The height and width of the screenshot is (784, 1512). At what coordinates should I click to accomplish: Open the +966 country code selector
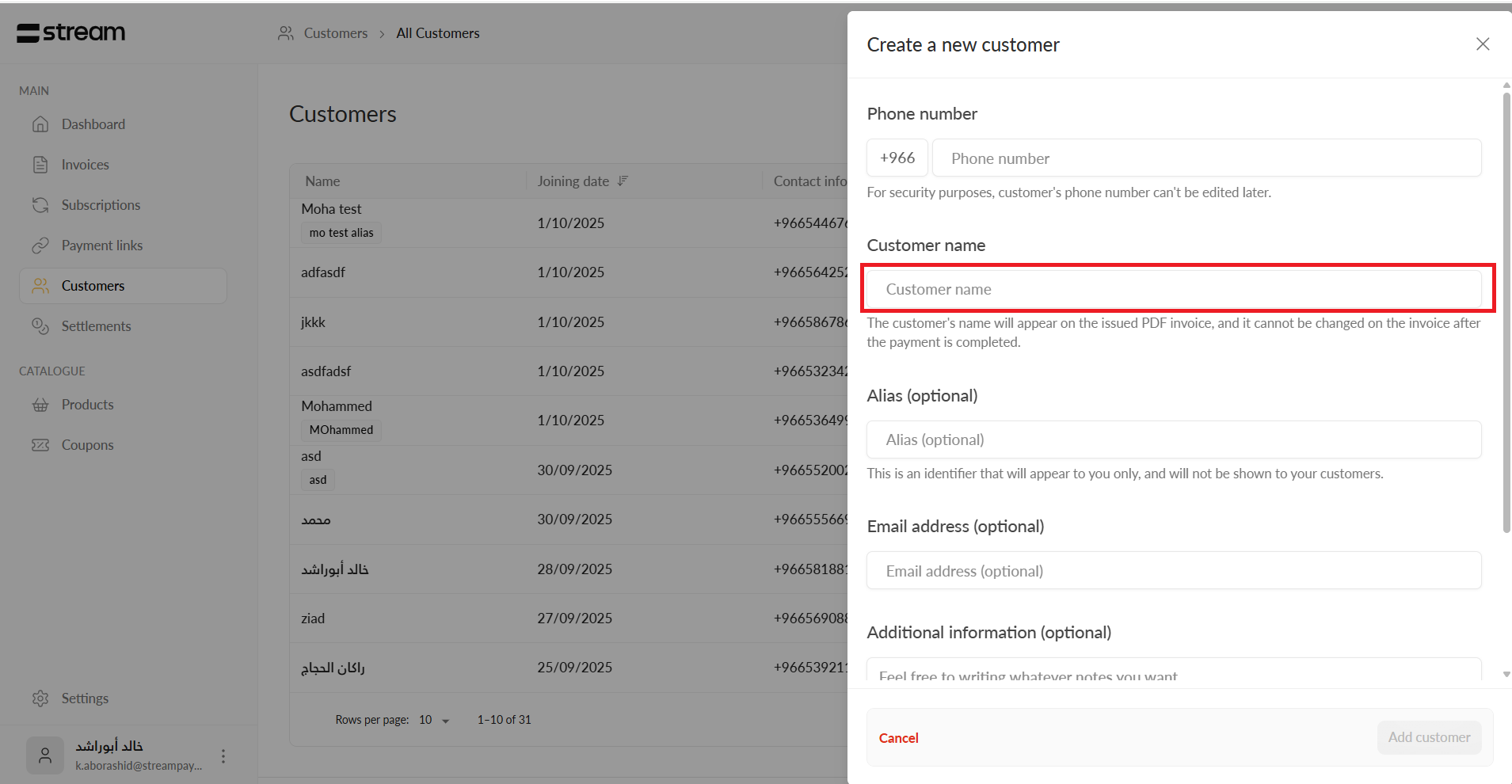coord(897,158)
